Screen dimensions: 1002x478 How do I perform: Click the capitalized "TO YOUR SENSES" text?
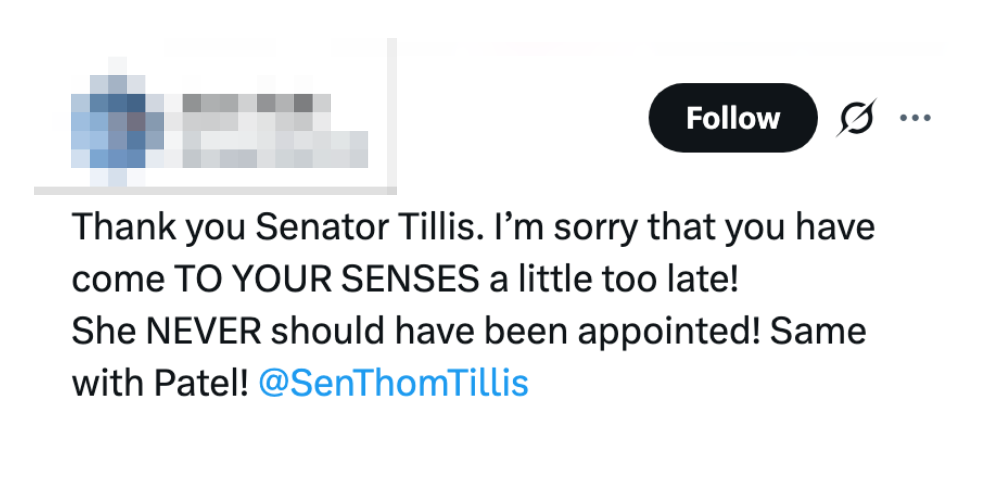[x=326, y=280]
